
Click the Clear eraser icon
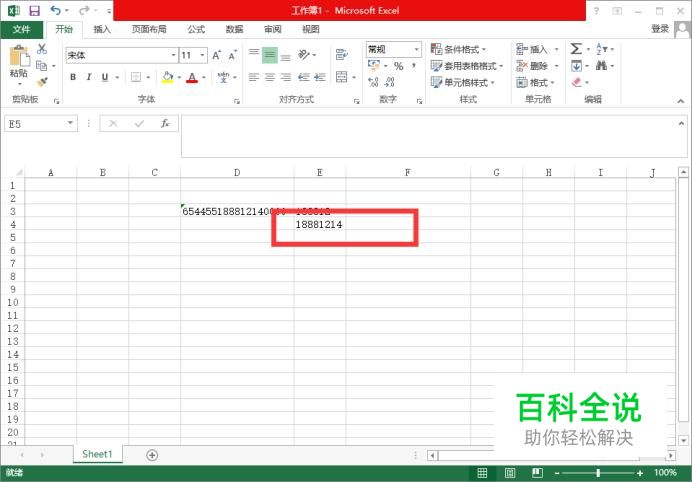(x=577, y=82)
